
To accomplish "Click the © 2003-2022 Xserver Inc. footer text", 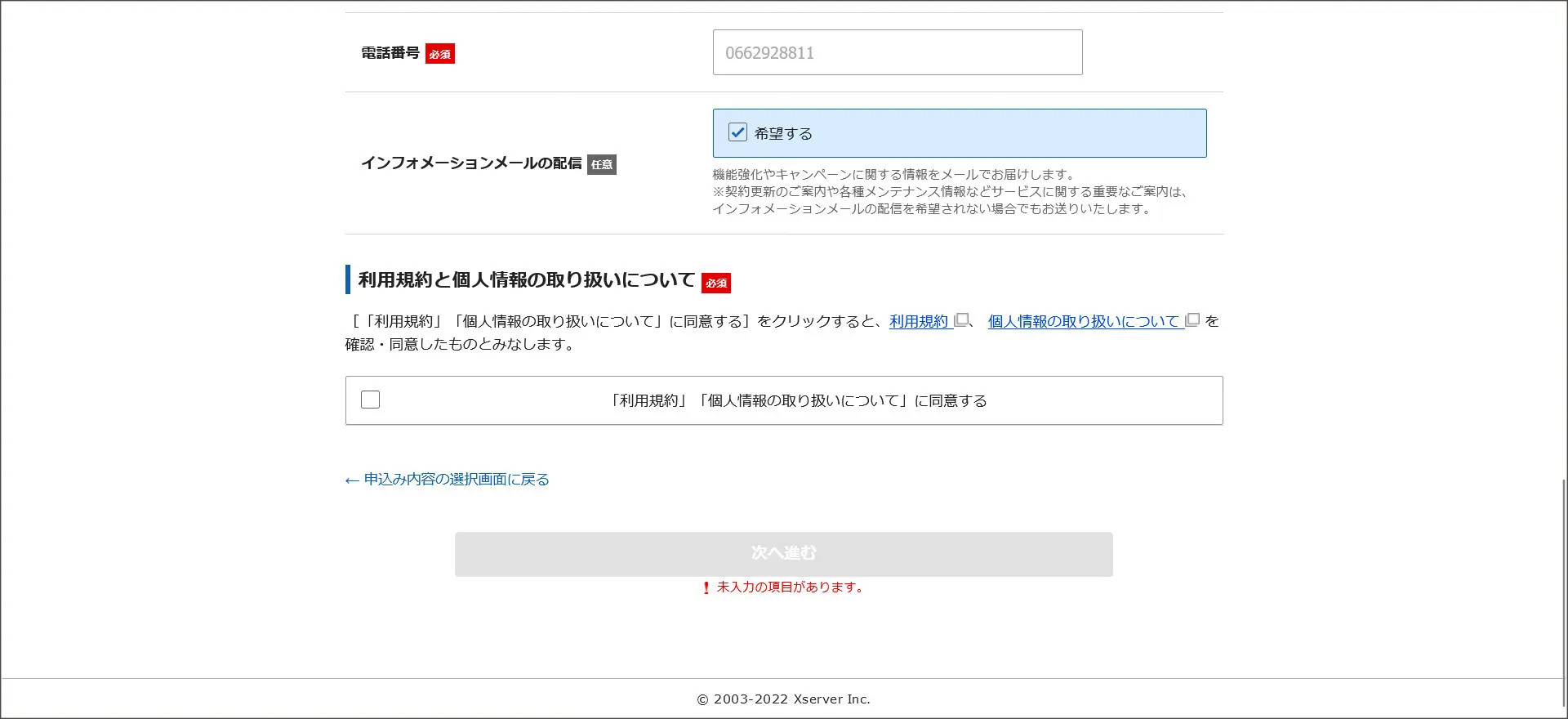I will coord(784,699).
